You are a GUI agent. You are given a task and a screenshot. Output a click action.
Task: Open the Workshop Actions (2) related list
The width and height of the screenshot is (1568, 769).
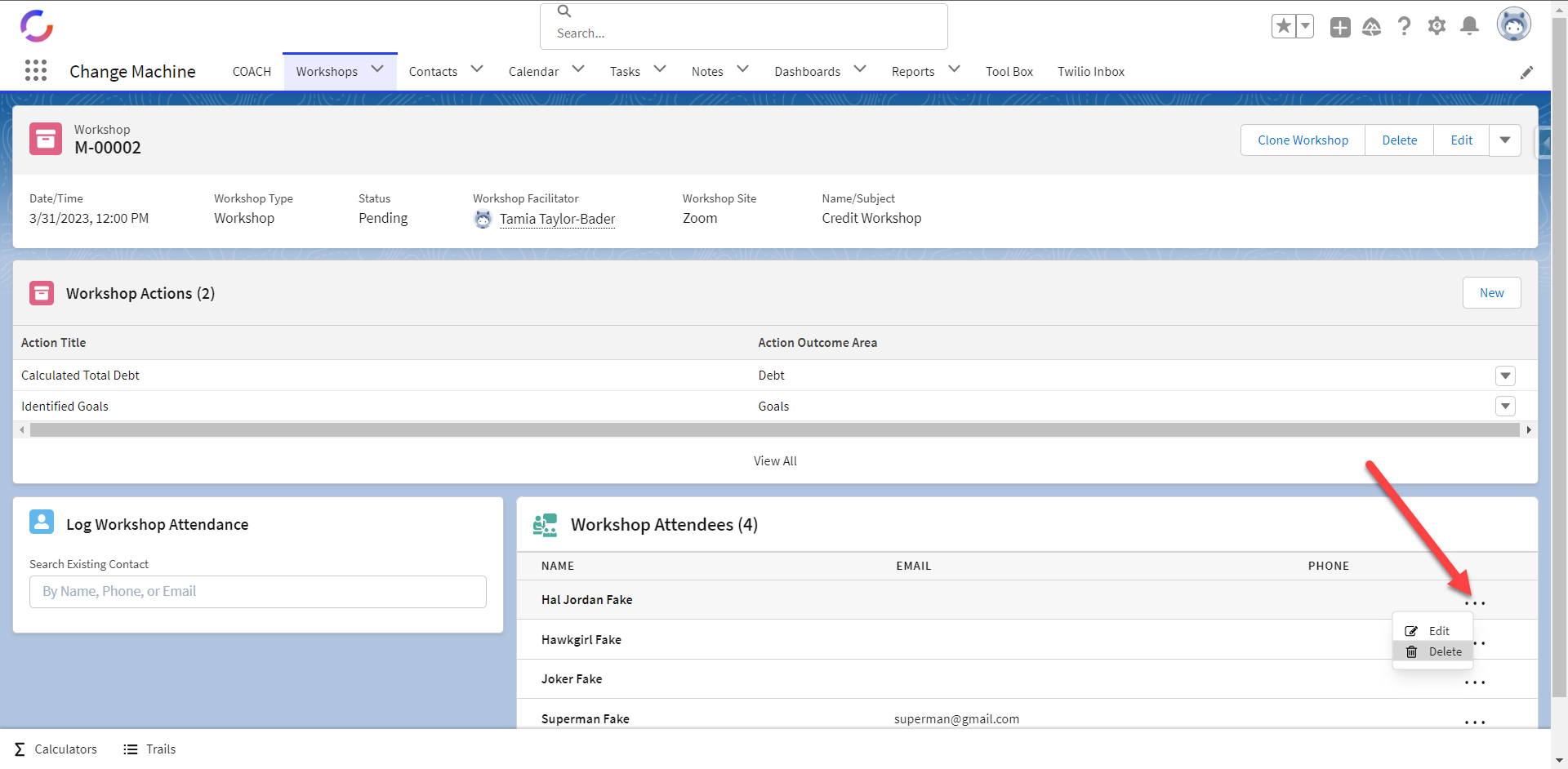(x=140, y=293)
